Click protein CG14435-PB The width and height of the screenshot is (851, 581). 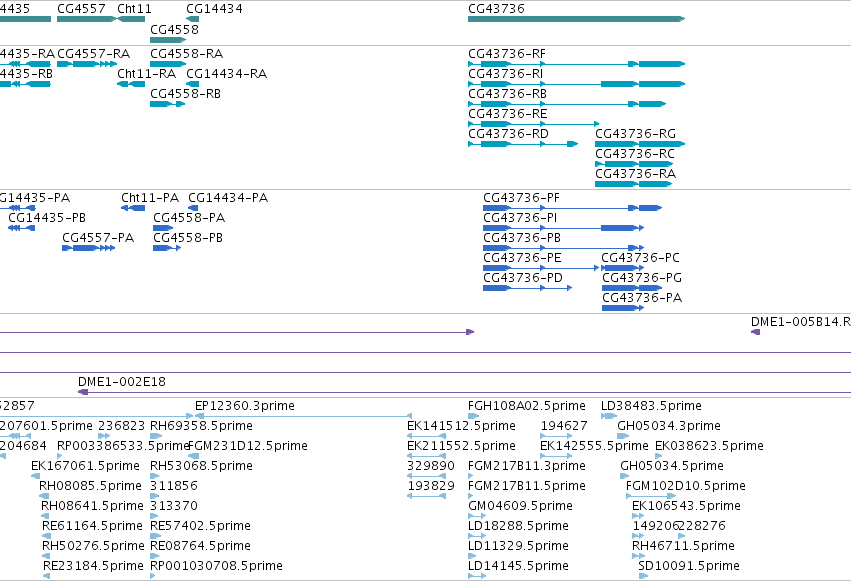22,228
